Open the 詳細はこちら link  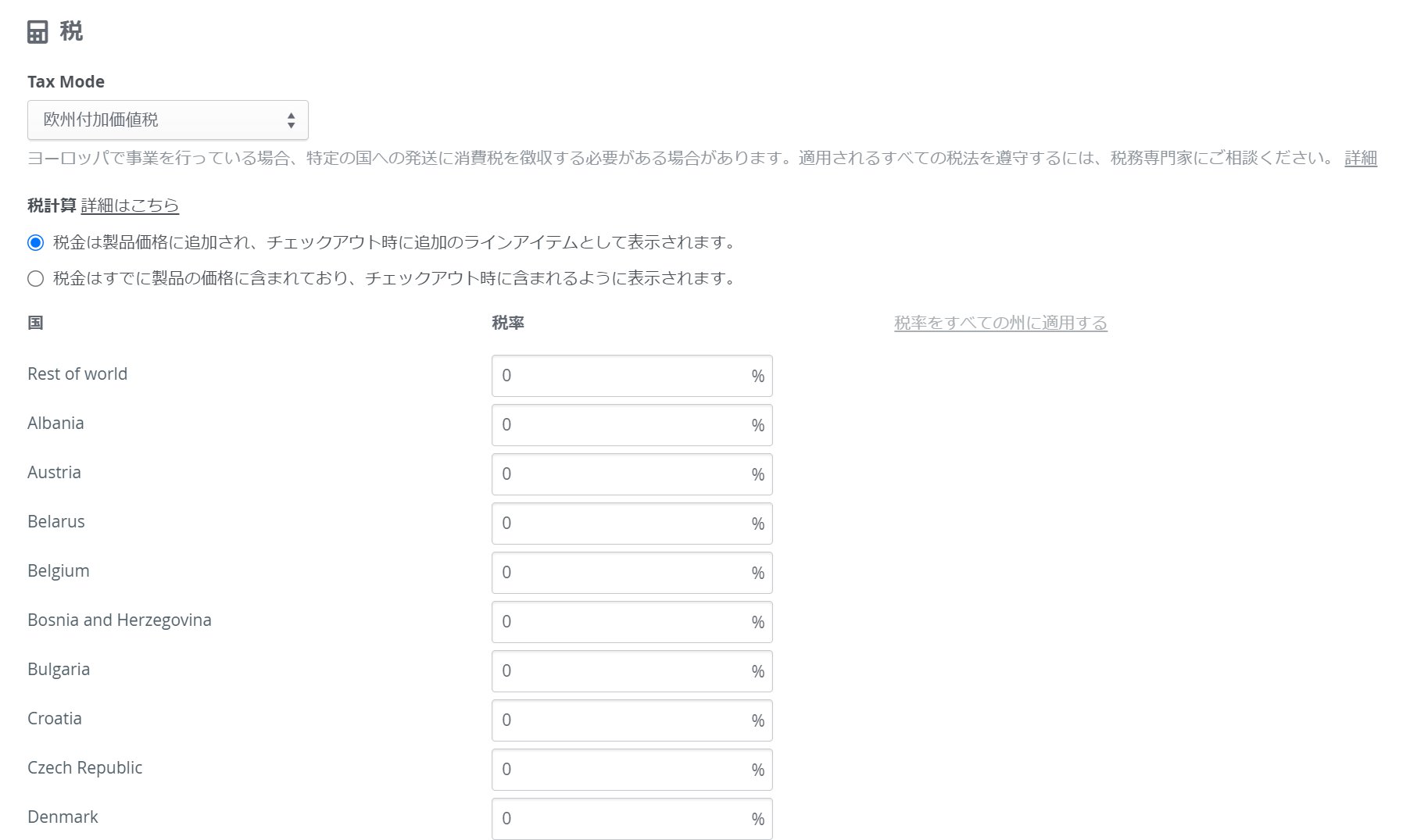coord(130,206)
